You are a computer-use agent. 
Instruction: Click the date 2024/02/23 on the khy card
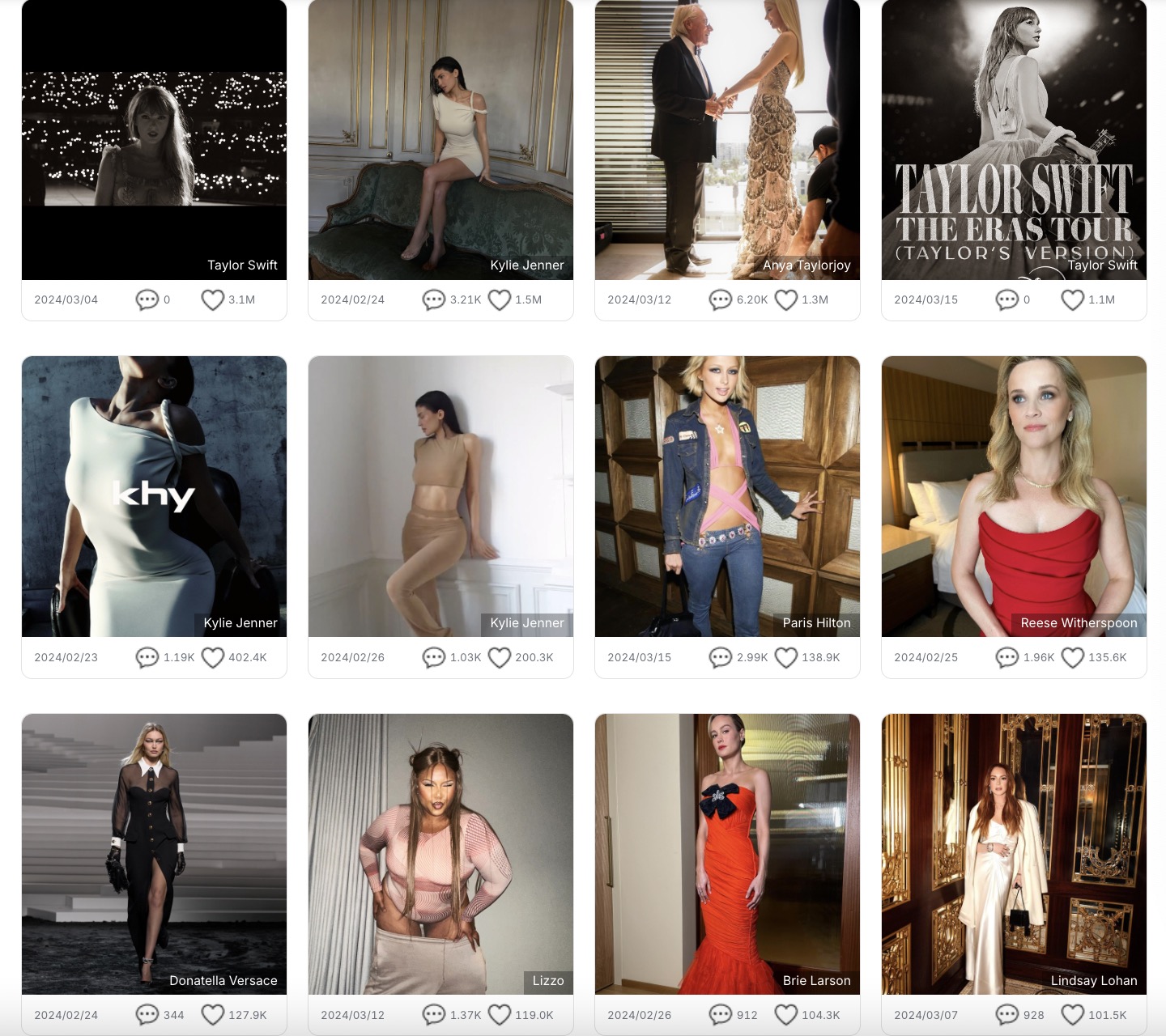(x=66, y=658)
